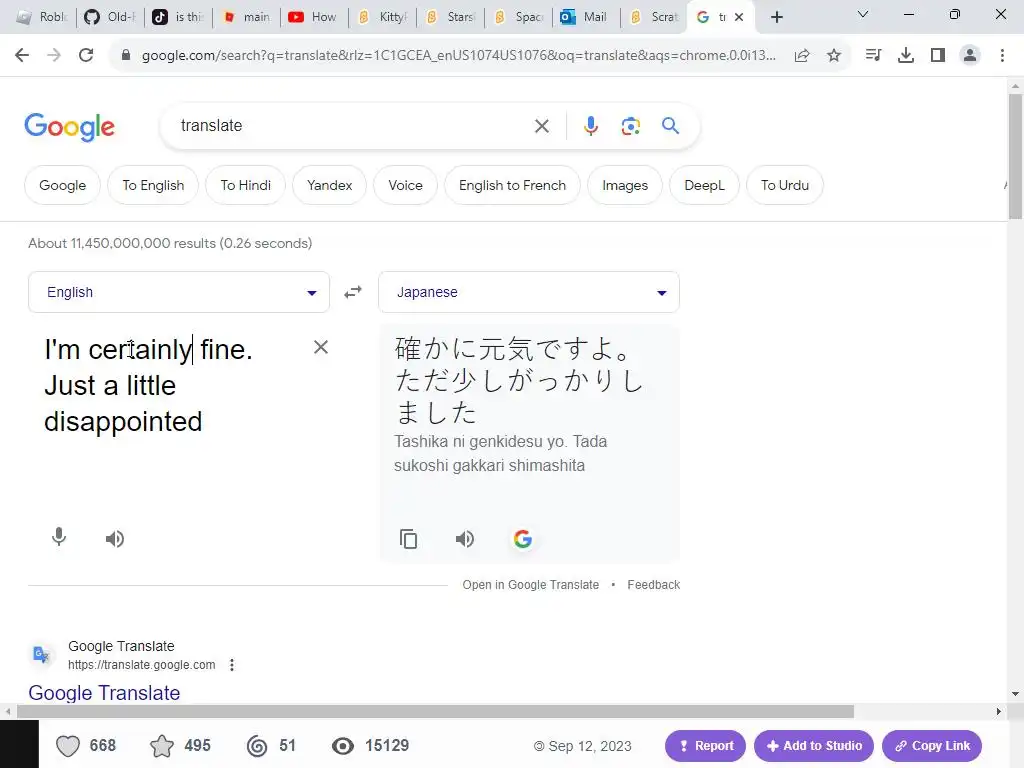1024x768 pixels.
Task: Switch to the YouTube 'How' browser tab
Action: [x=313, y=17]
